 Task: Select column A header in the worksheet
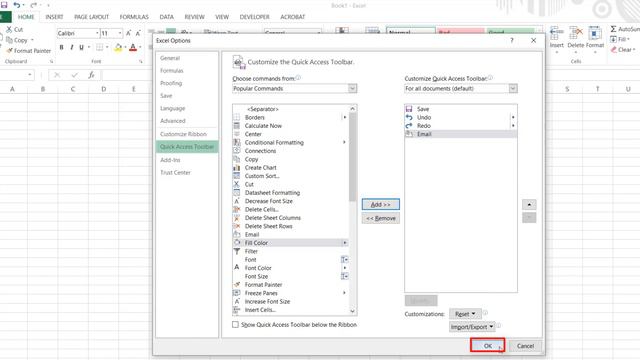12,89
